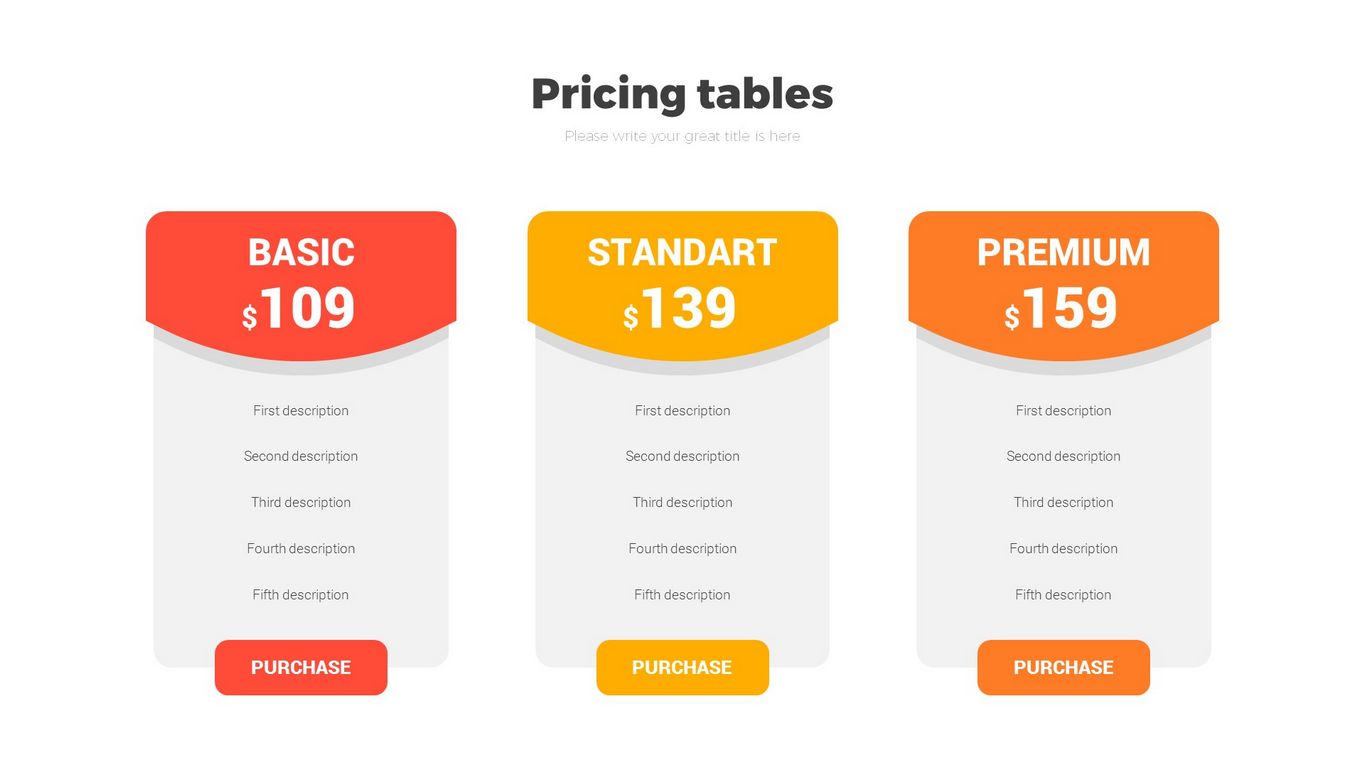Select First description in Basic card

[x=301, y=410]
